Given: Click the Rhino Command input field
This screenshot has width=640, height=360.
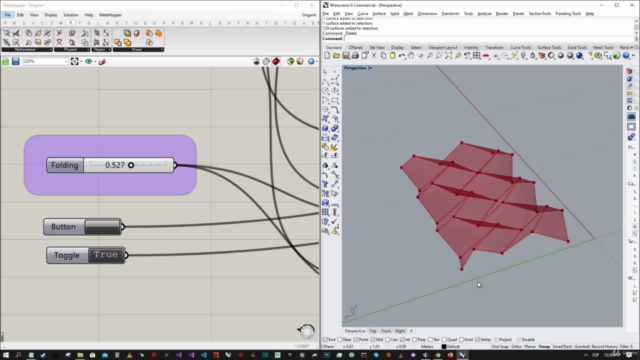Looking at the screenshot, I should click(489, 39).
